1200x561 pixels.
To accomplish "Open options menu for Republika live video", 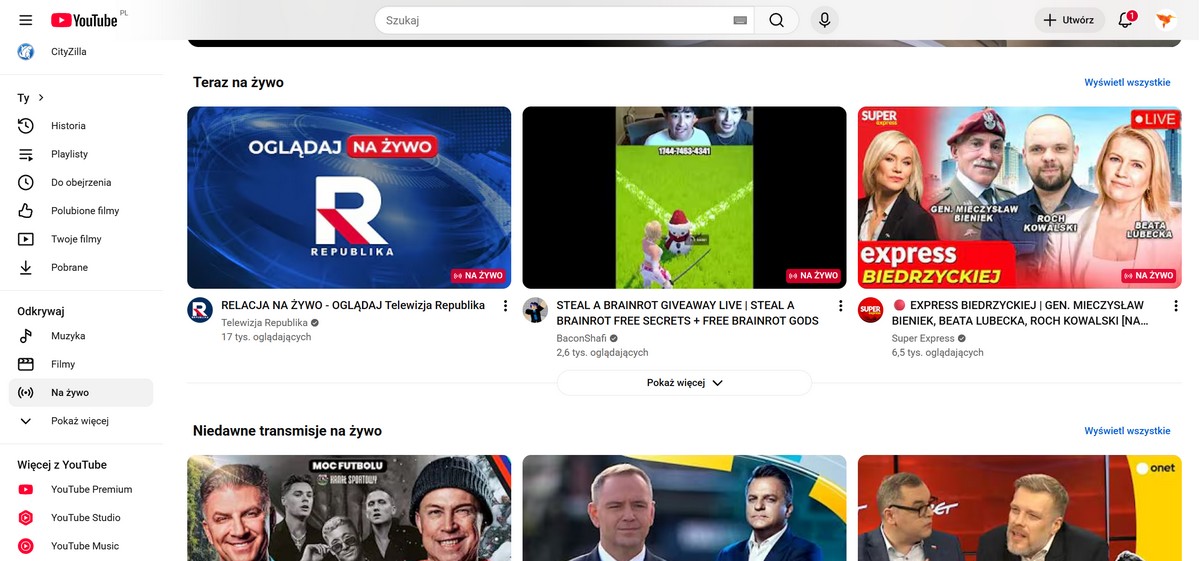I will click(x=505, y=306).
